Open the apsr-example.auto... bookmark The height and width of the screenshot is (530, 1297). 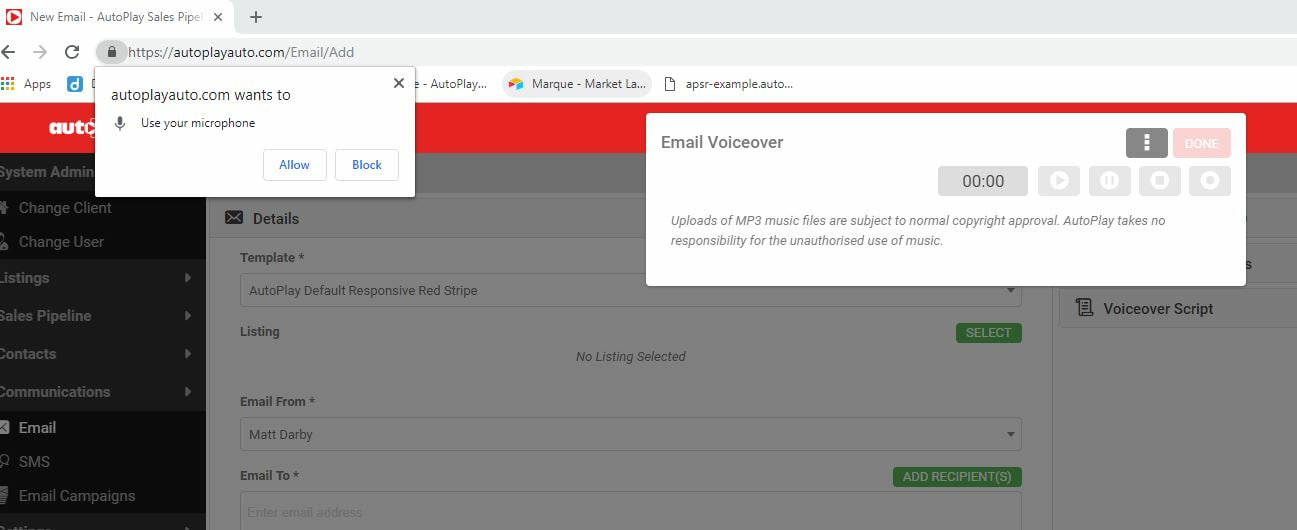point(728,84)
